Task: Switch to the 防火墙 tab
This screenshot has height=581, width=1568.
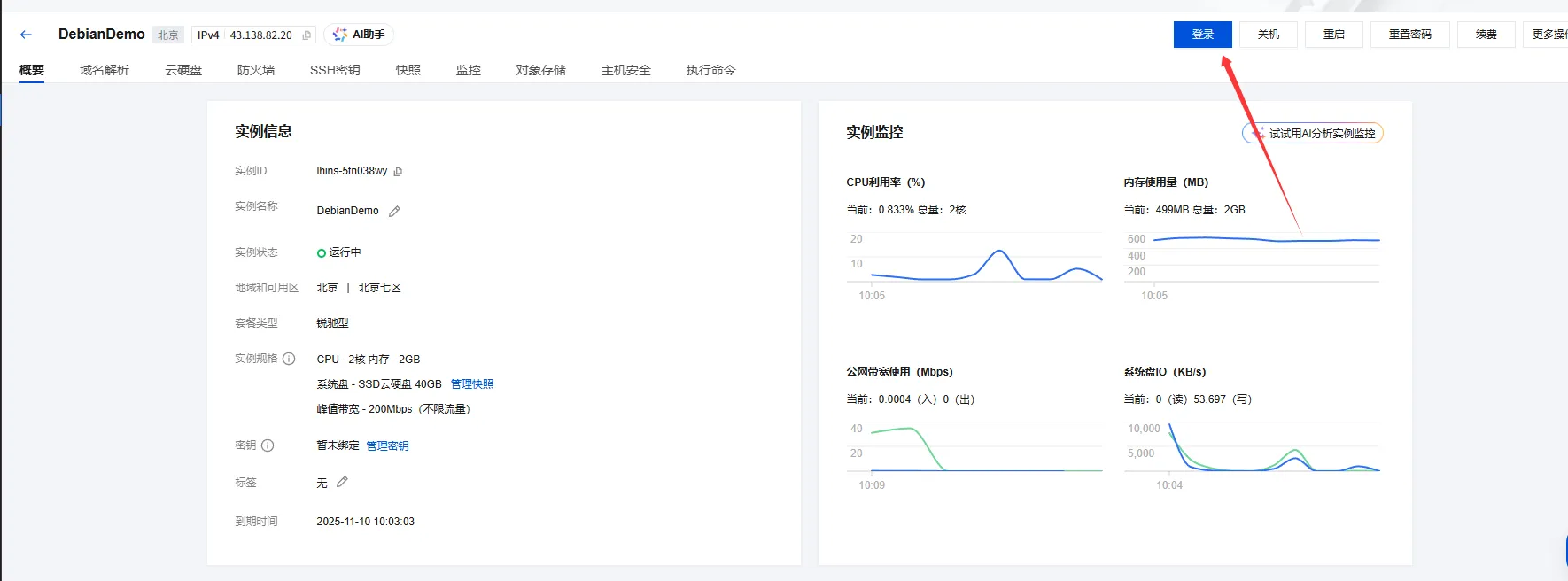Action: 255,70
